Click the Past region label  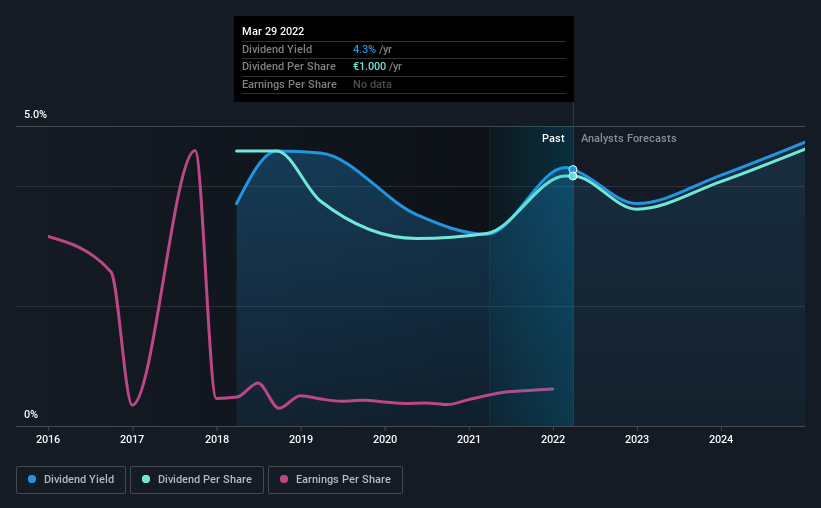(x=553, y=138)
